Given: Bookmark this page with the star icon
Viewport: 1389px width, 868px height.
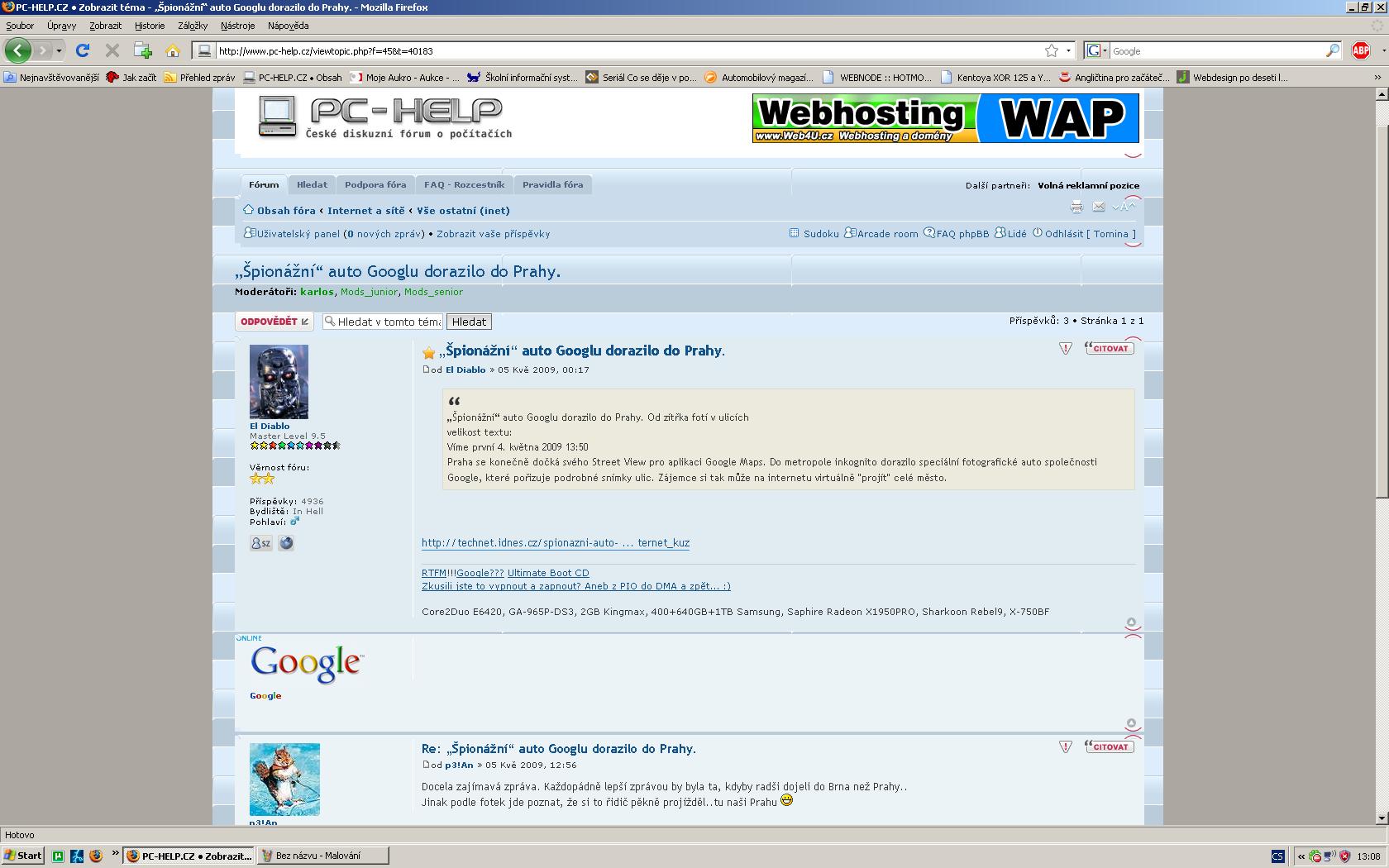Looking at the screenshot, I should 1052,50.
